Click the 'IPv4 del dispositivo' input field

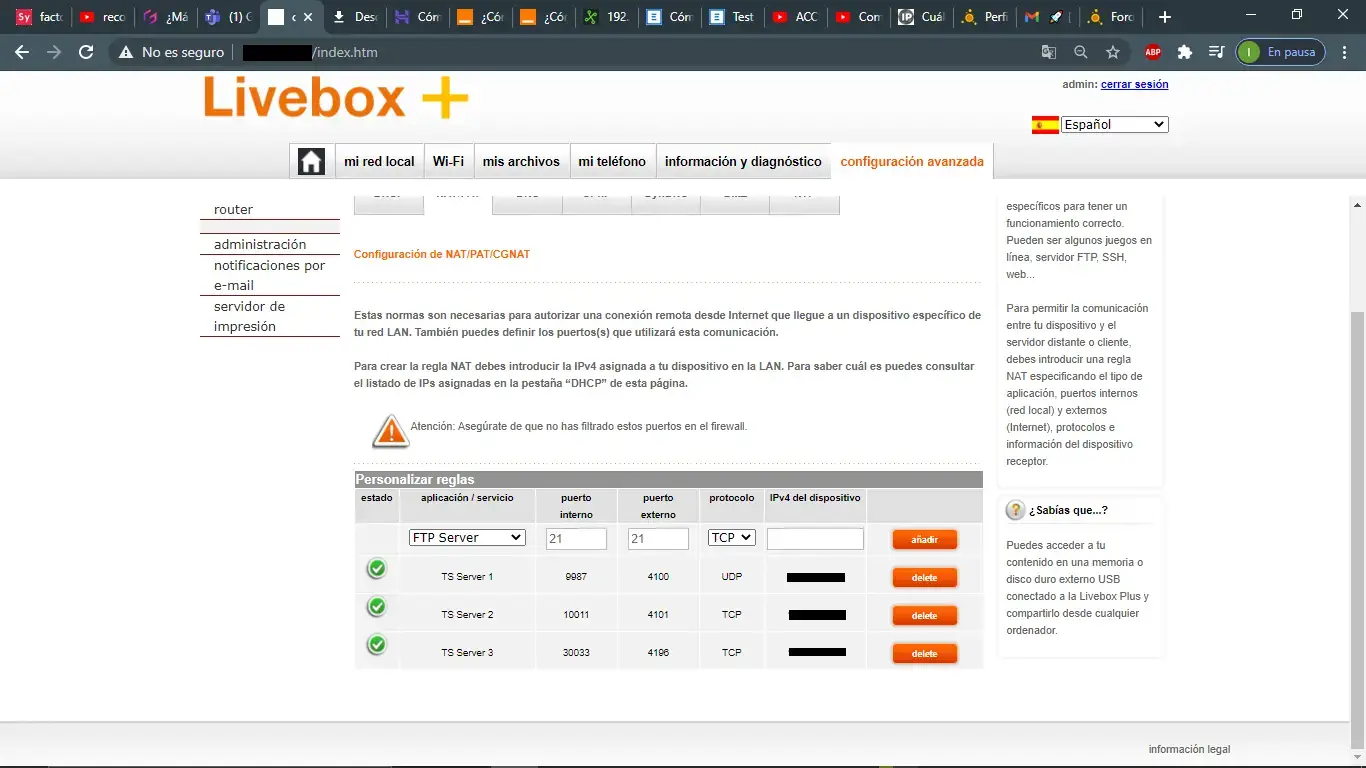click(x=815, y=539)
